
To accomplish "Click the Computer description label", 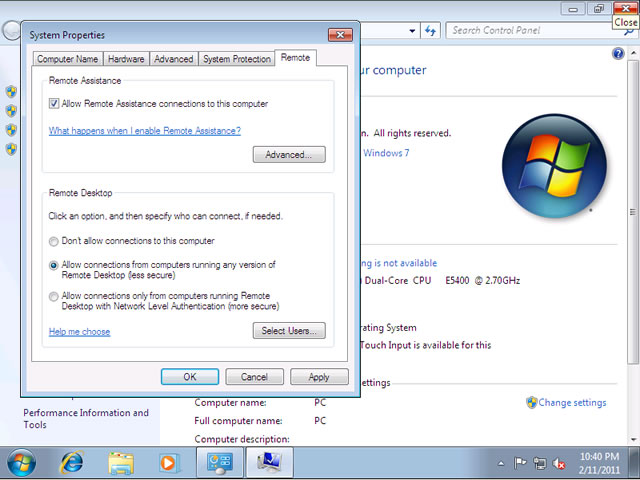I will 242,439.
